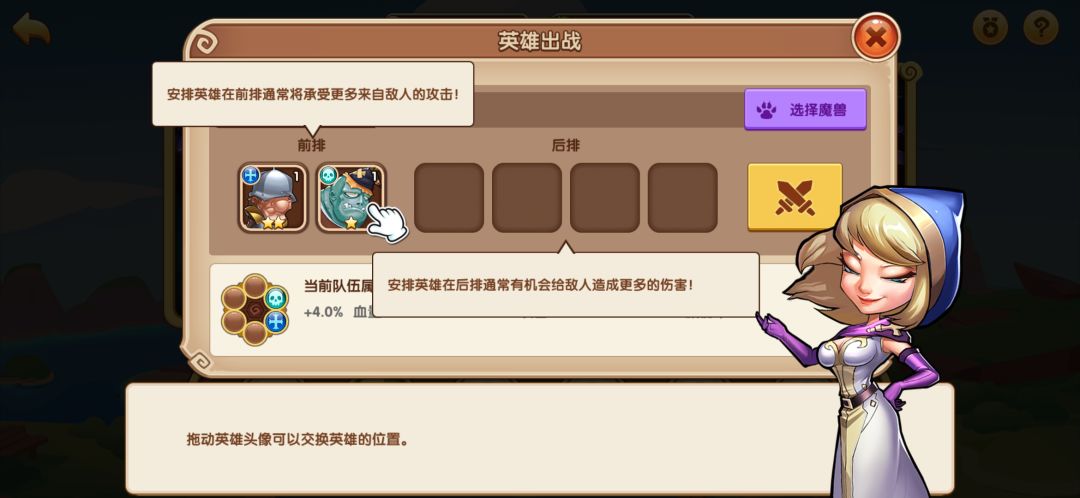
Task: Click the tutorial dialogue box text
Action: tap(298, 439)
